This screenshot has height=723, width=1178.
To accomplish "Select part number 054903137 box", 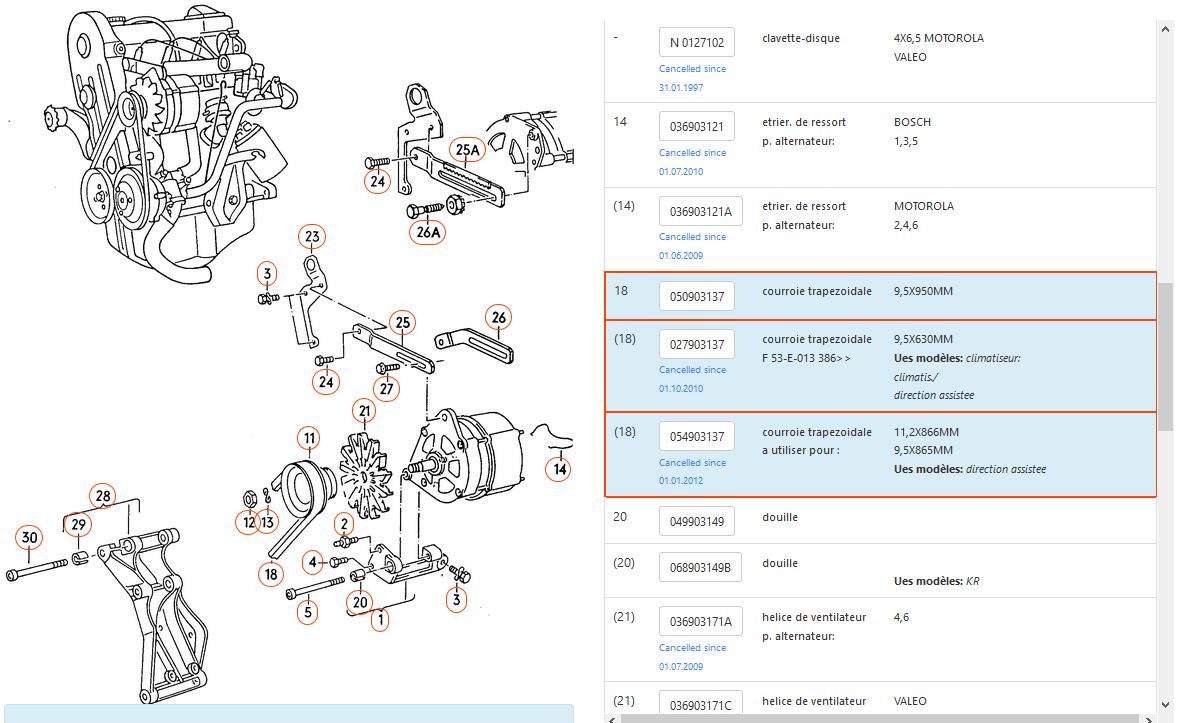I will [697, 437].
